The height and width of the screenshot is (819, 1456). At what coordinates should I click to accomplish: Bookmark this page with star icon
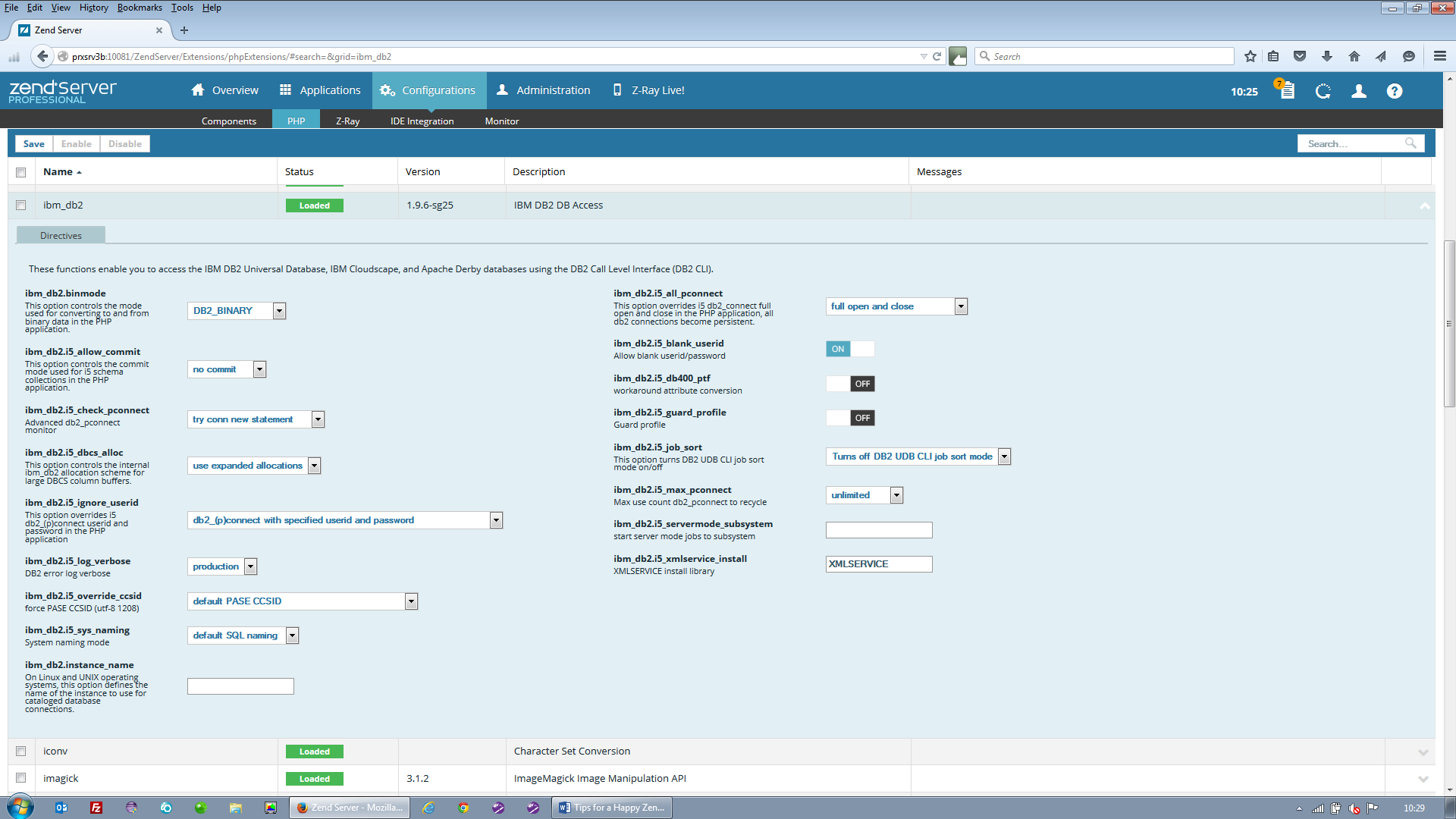(x=1250, y=56)
